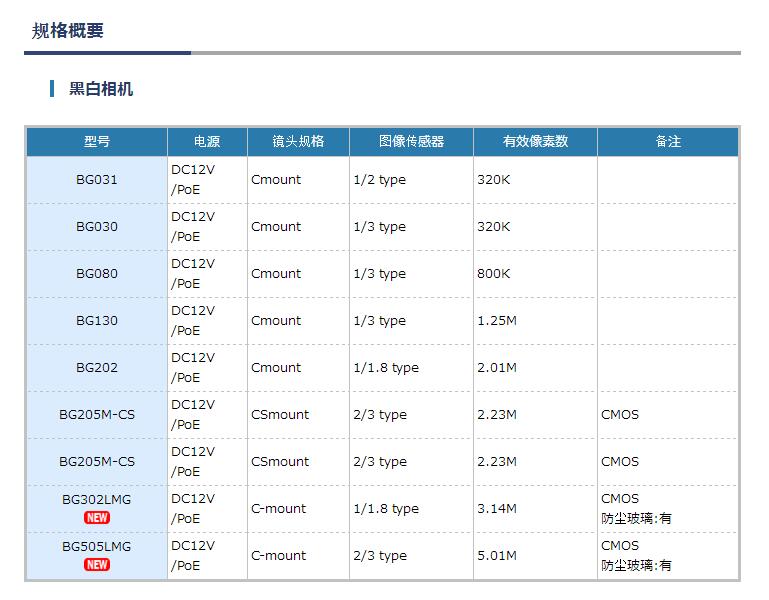769x600 pixels.
Task: Select the 有效像素数 column header
Action: coord(535,142)
